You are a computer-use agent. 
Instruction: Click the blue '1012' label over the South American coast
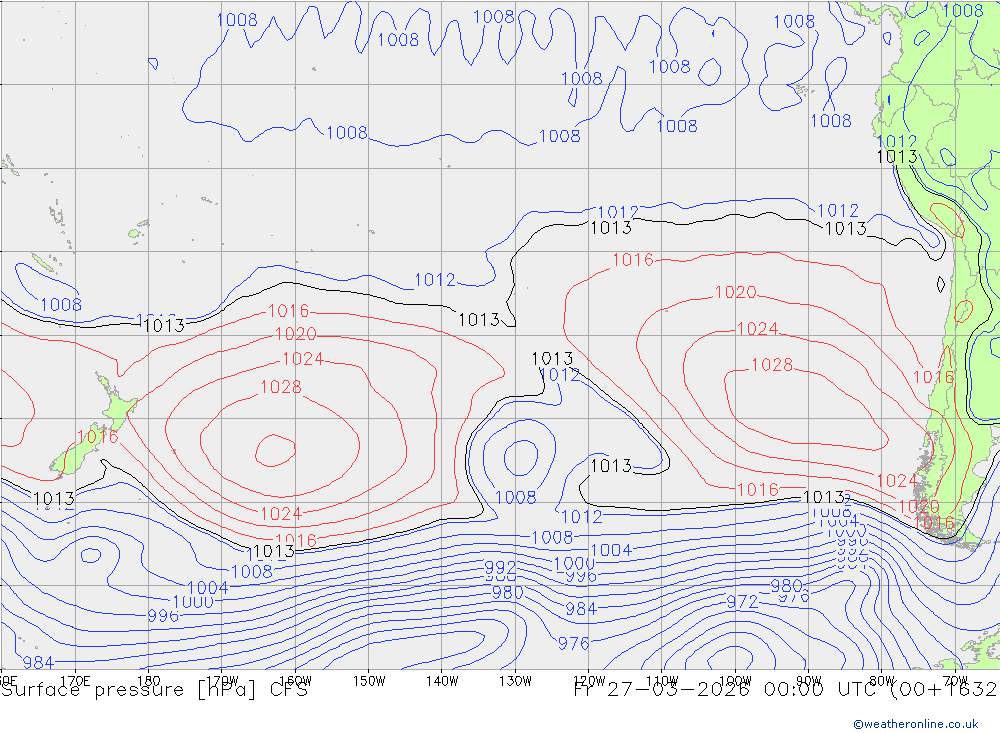(897, 141)
